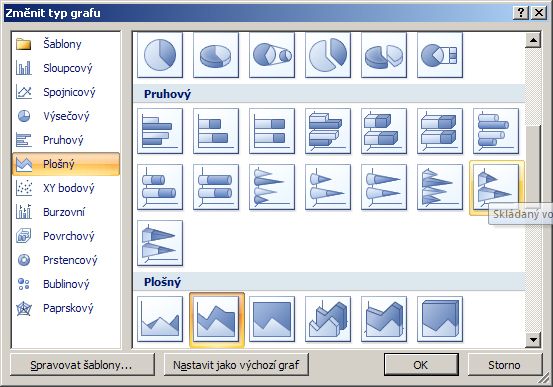The height and width of the screenshot is (387, 553).
Task: Click the dialog help question mark button
Action: point(521,13)
